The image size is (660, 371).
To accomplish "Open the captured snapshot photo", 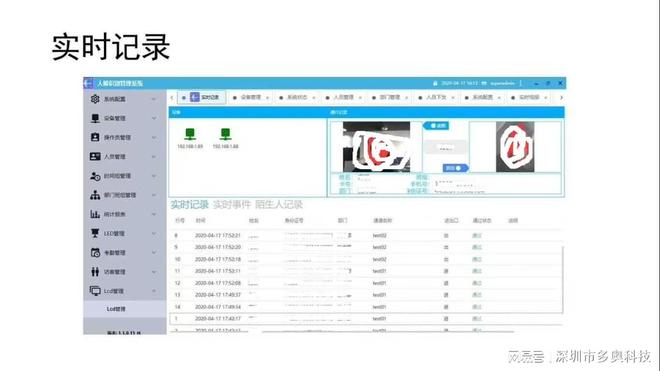I will pyautogui.click(x=376, y=147).
